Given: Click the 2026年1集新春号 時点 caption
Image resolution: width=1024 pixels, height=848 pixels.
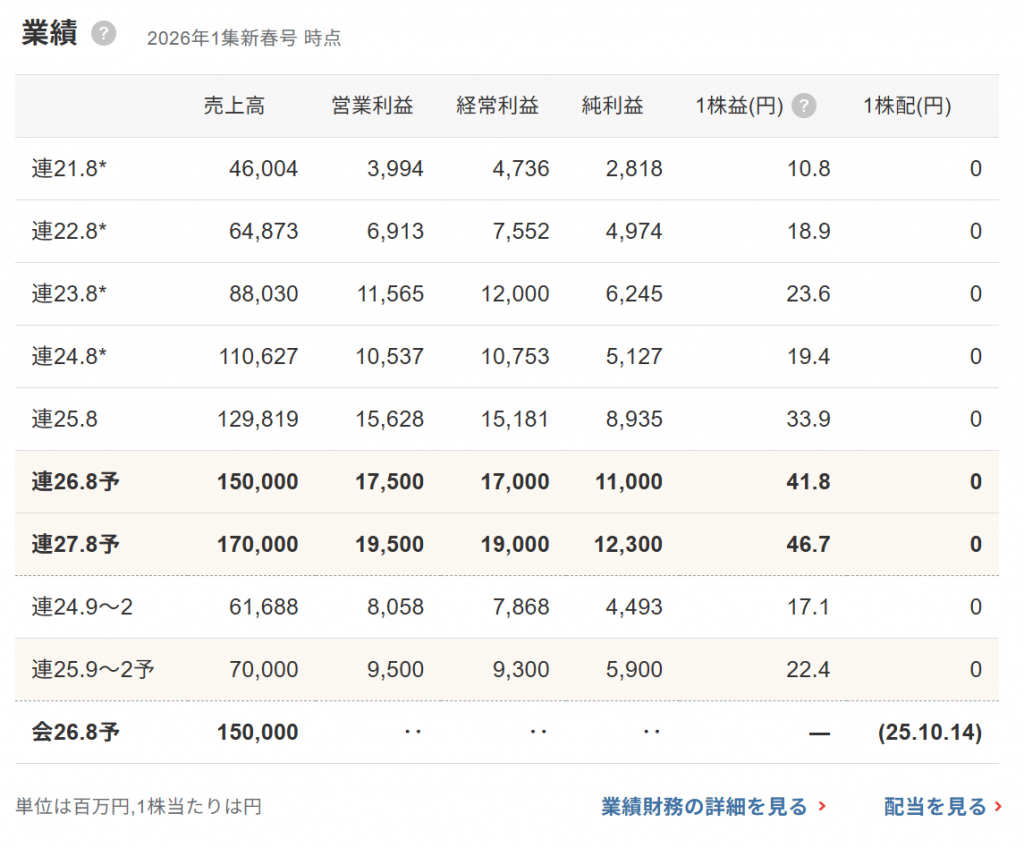Looking at the screenshot, I should (x=244, y=38).
